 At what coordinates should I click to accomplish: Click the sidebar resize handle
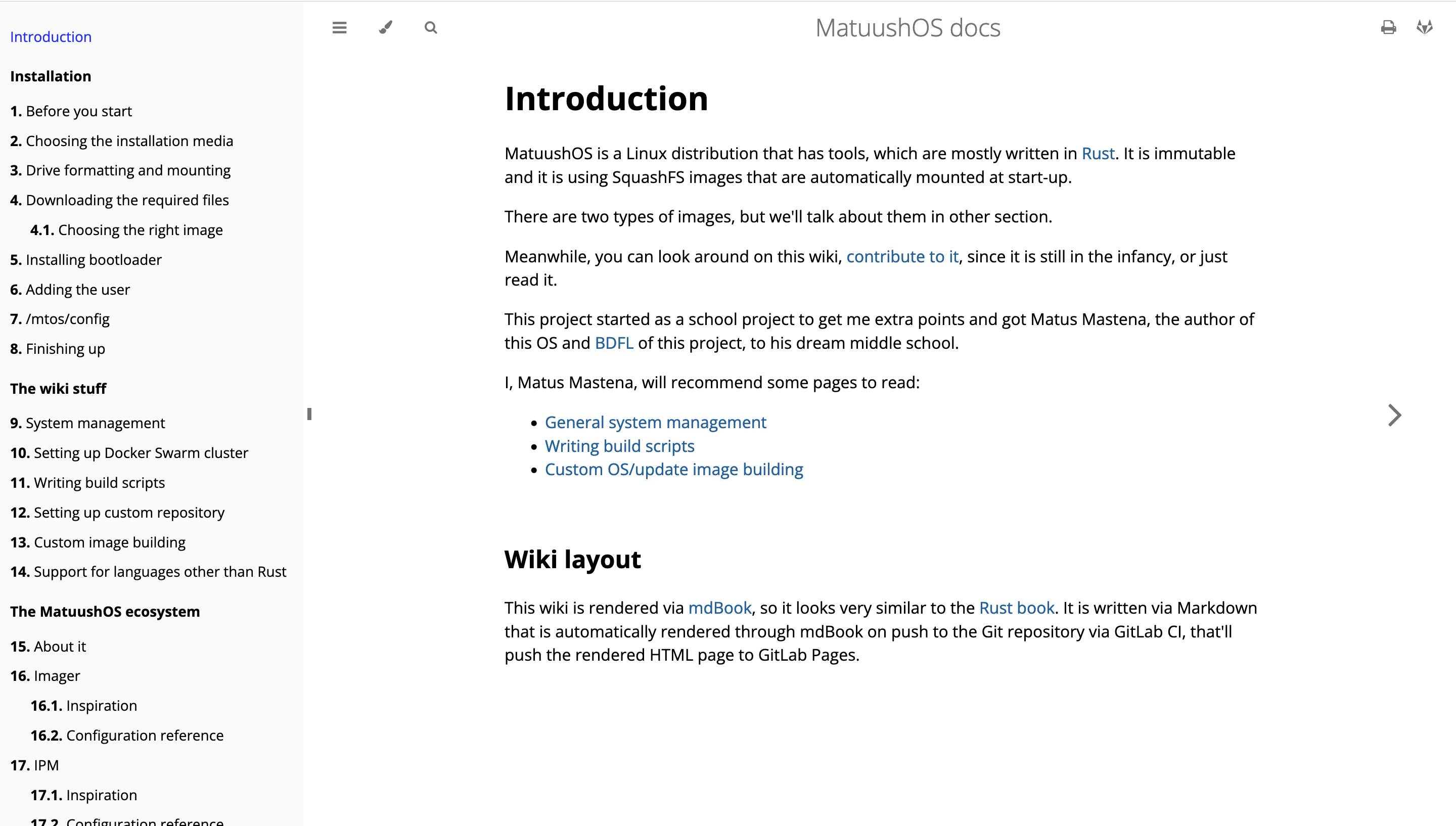pyautogui.click(x=309, y=414)
